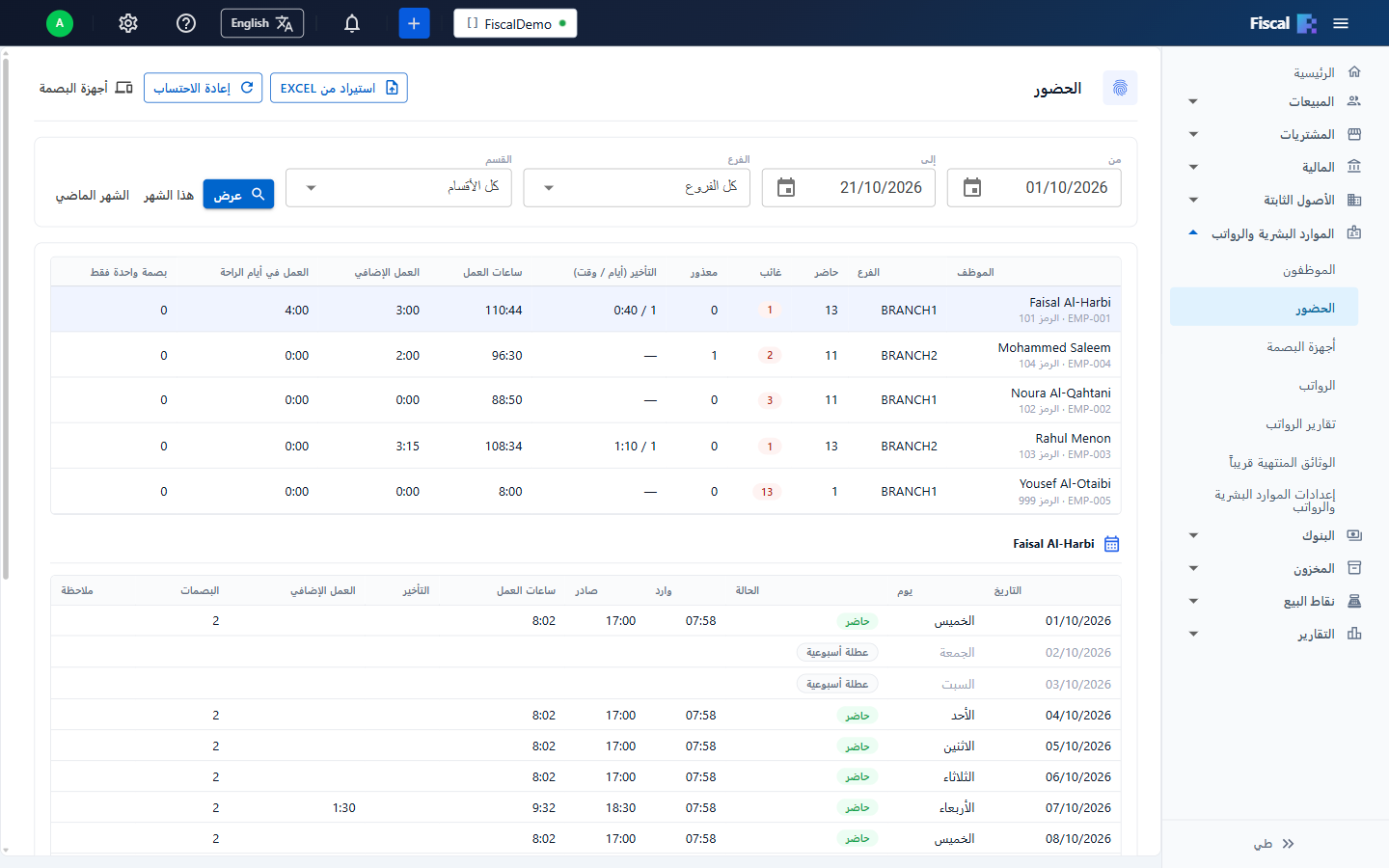This screenshot has height=868, width=1389.
Task: Expand the المشتريات purchases menu
Action: click(1273, 134)
